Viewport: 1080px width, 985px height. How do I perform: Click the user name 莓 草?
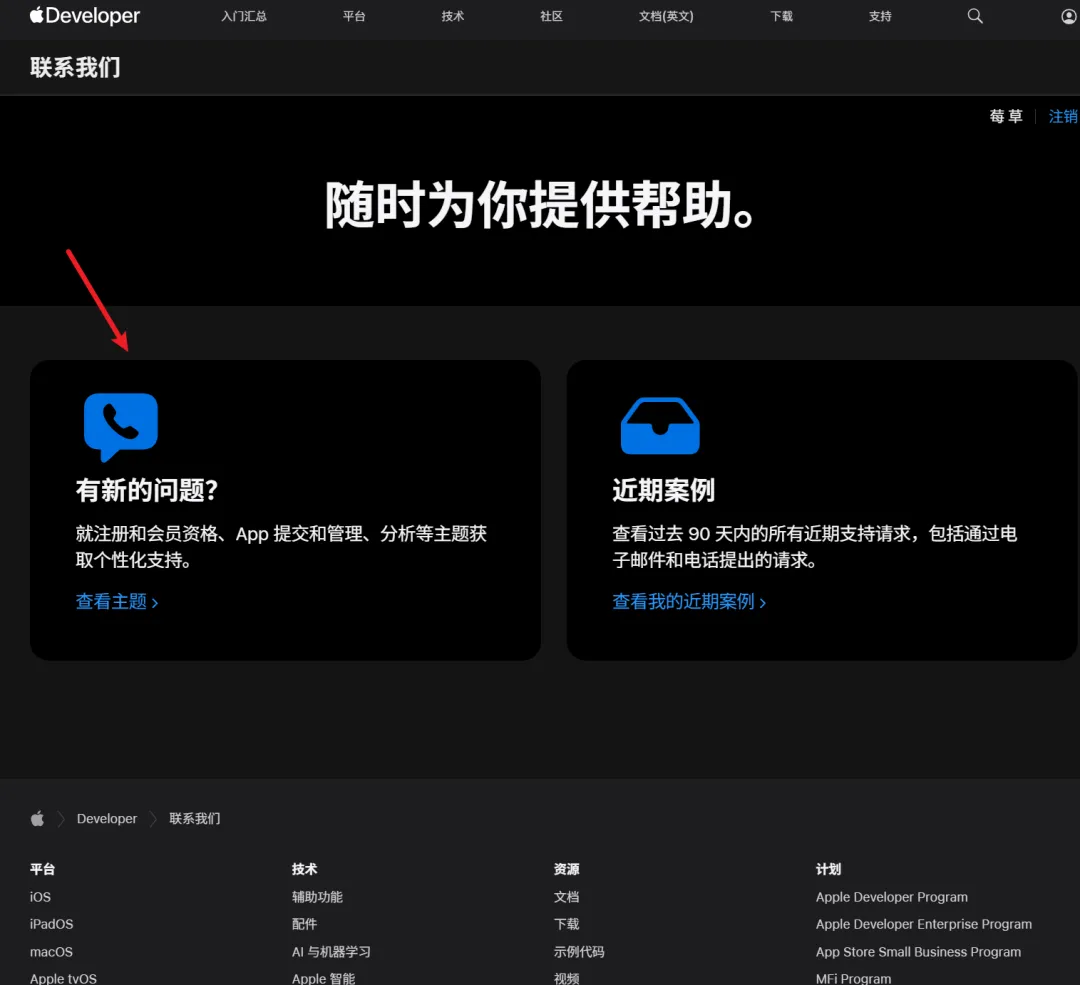click(x=1006, y=116)
